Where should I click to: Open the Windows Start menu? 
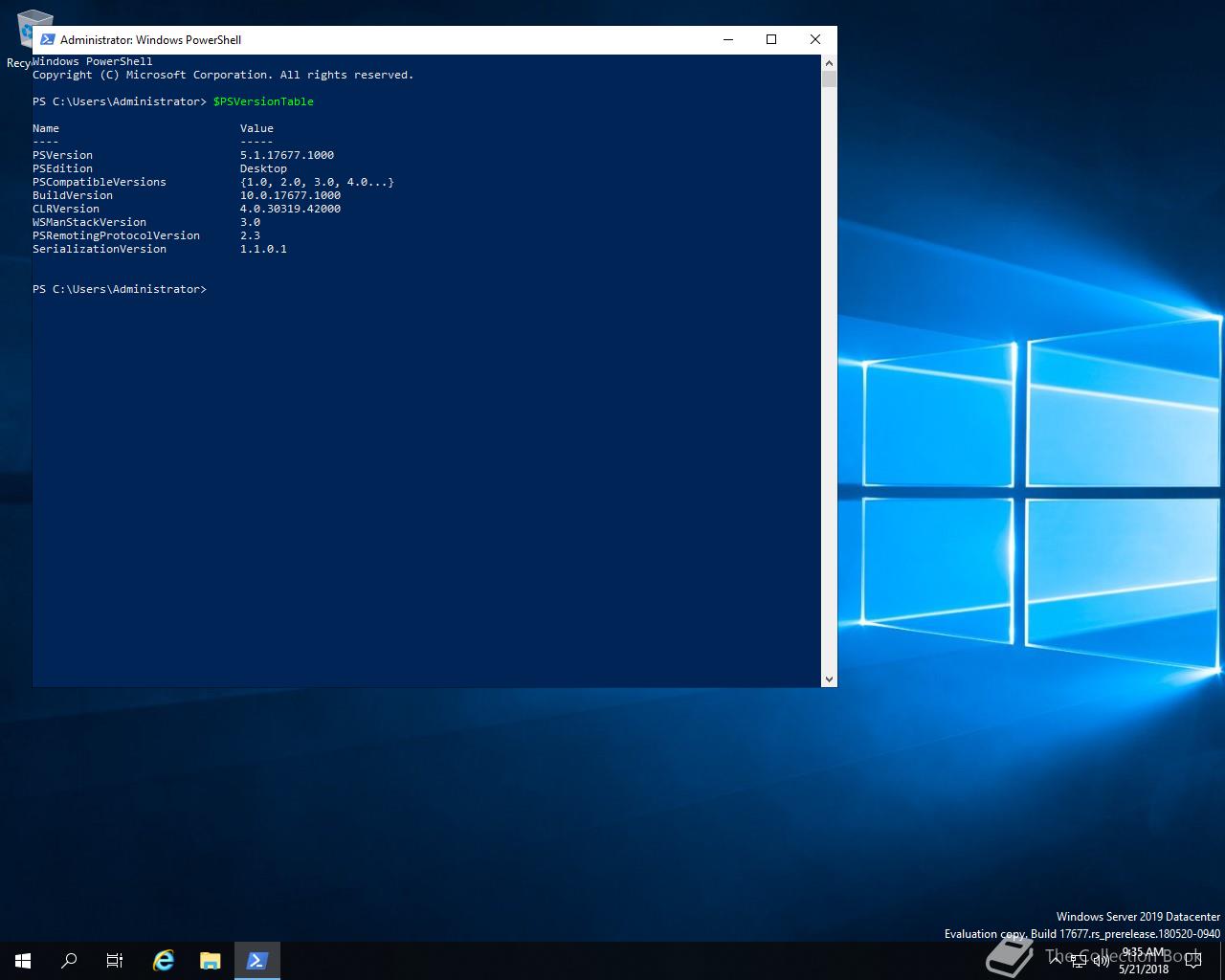pos(23,961)
